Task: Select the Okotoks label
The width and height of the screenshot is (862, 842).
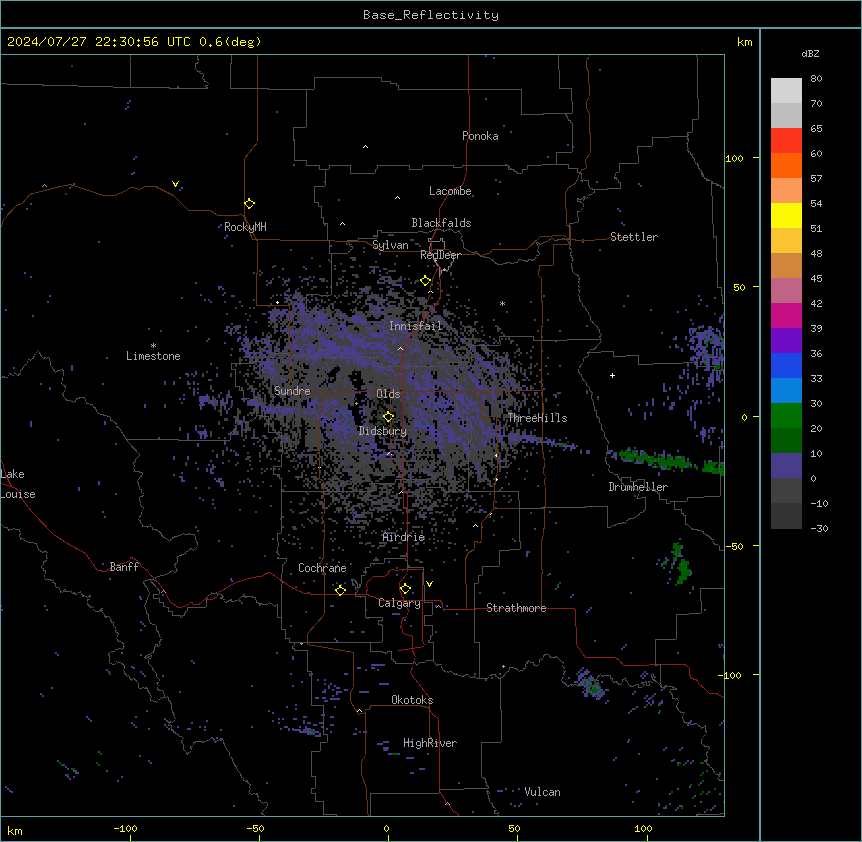Action: [x=412, y=700]
